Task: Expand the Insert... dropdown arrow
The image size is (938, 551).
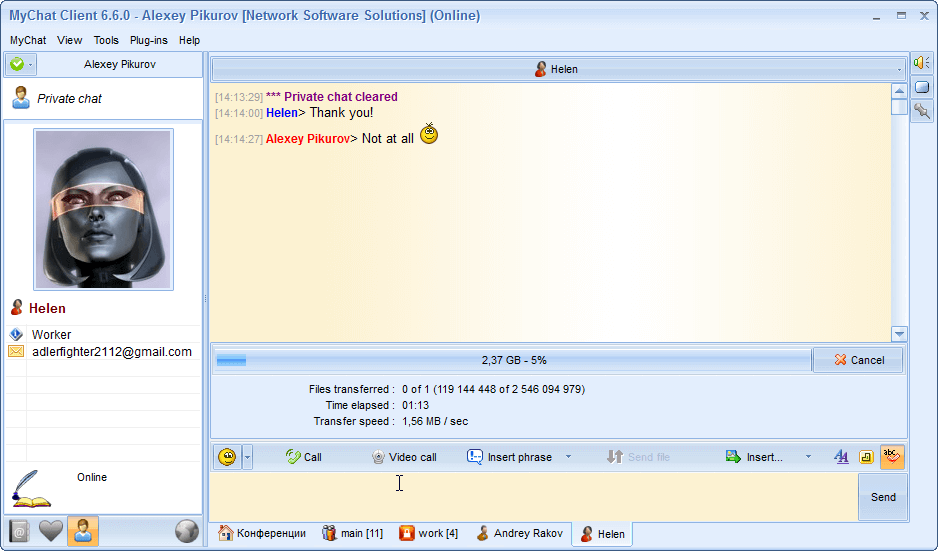Action: [x=808, y=457]
